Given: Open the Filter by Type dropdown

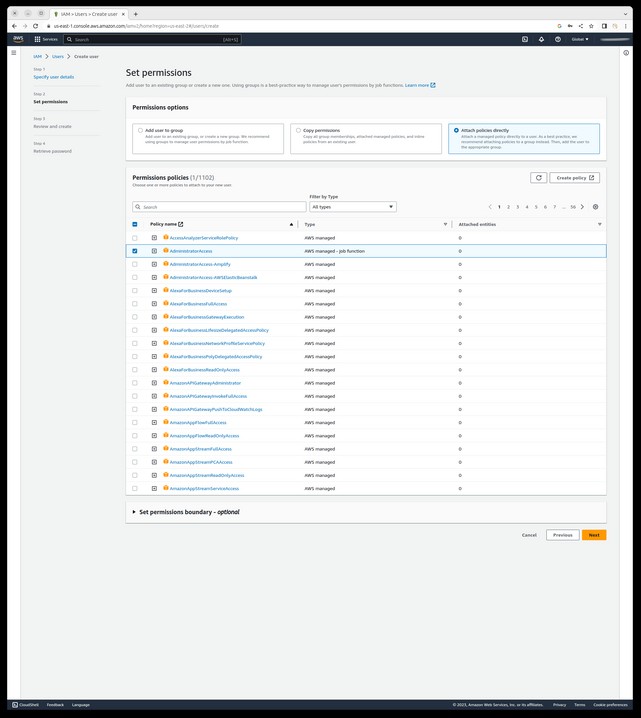Looking at the screenshot, I should pyautogui.click(x=353, y=207).
